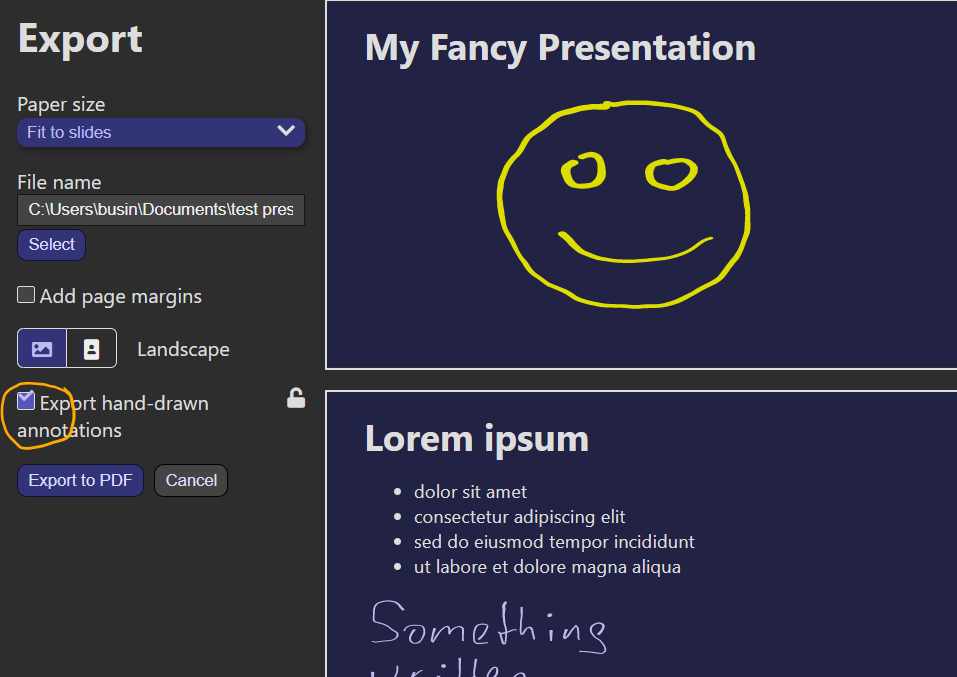The height and width of the screenshot is (677, 957).
Task: Cancel the export dialog
Action: 190,480
